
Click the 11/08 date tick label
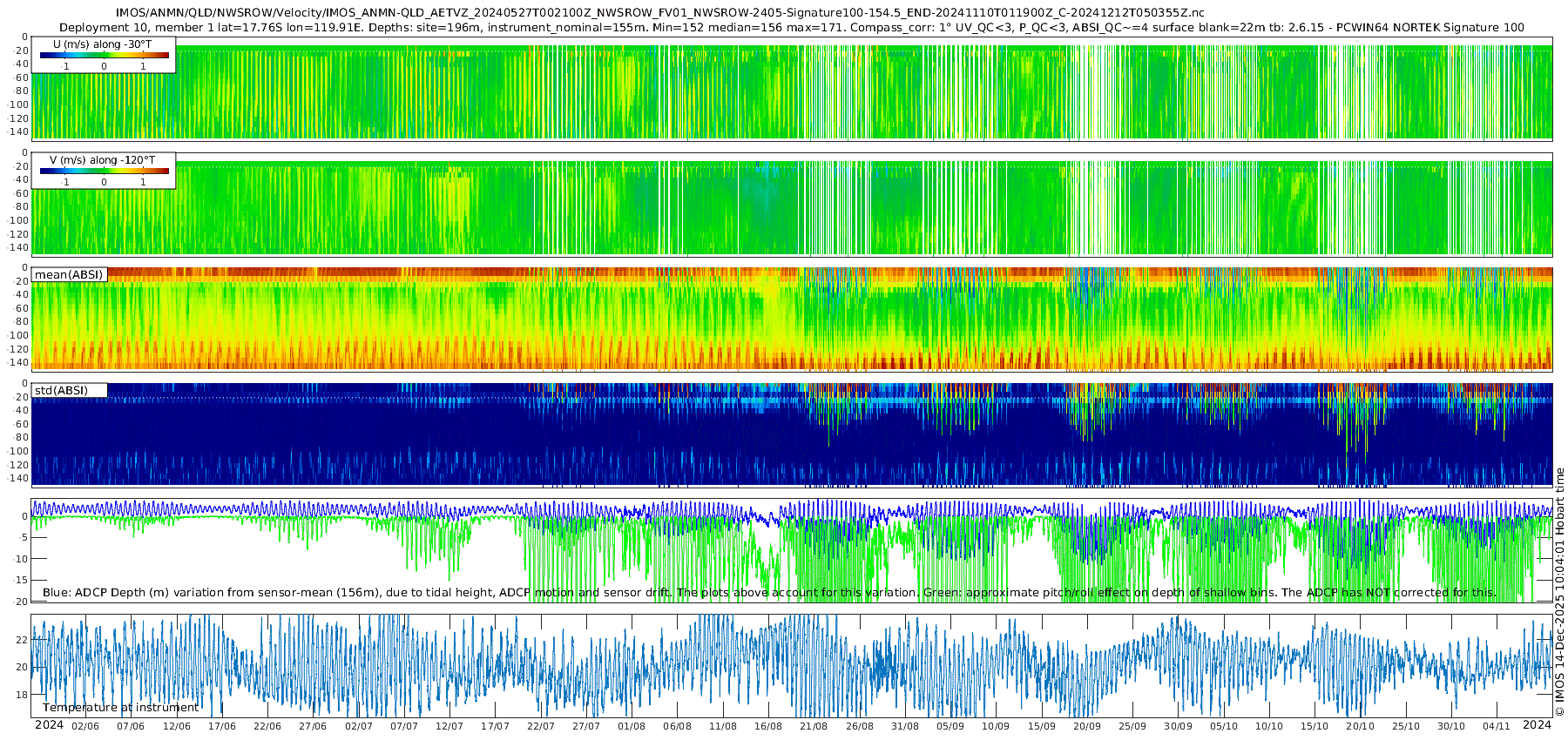tap(723, 726)
